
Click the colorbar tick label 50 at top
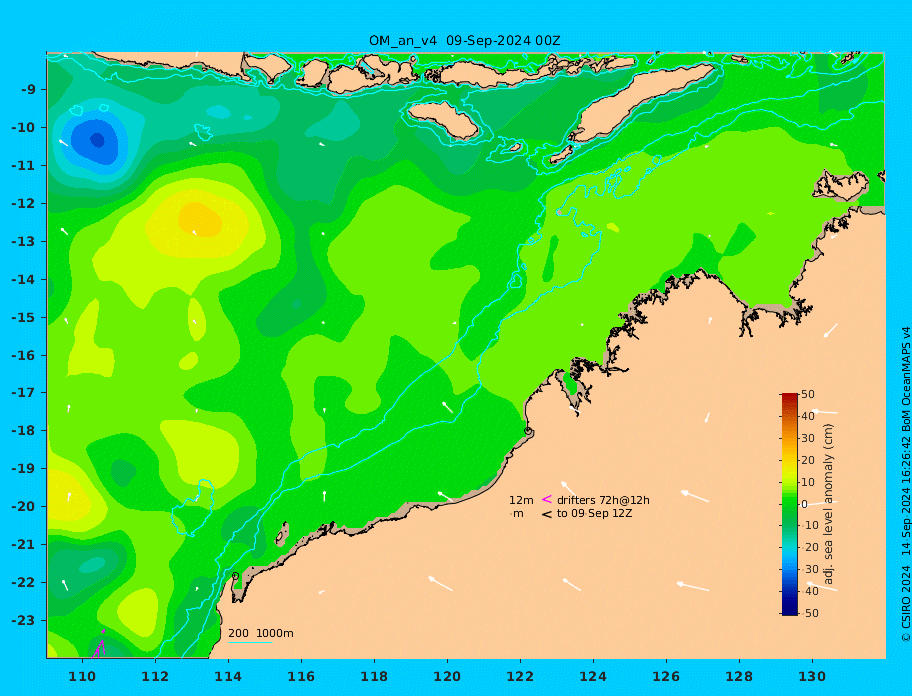point(808,394)
